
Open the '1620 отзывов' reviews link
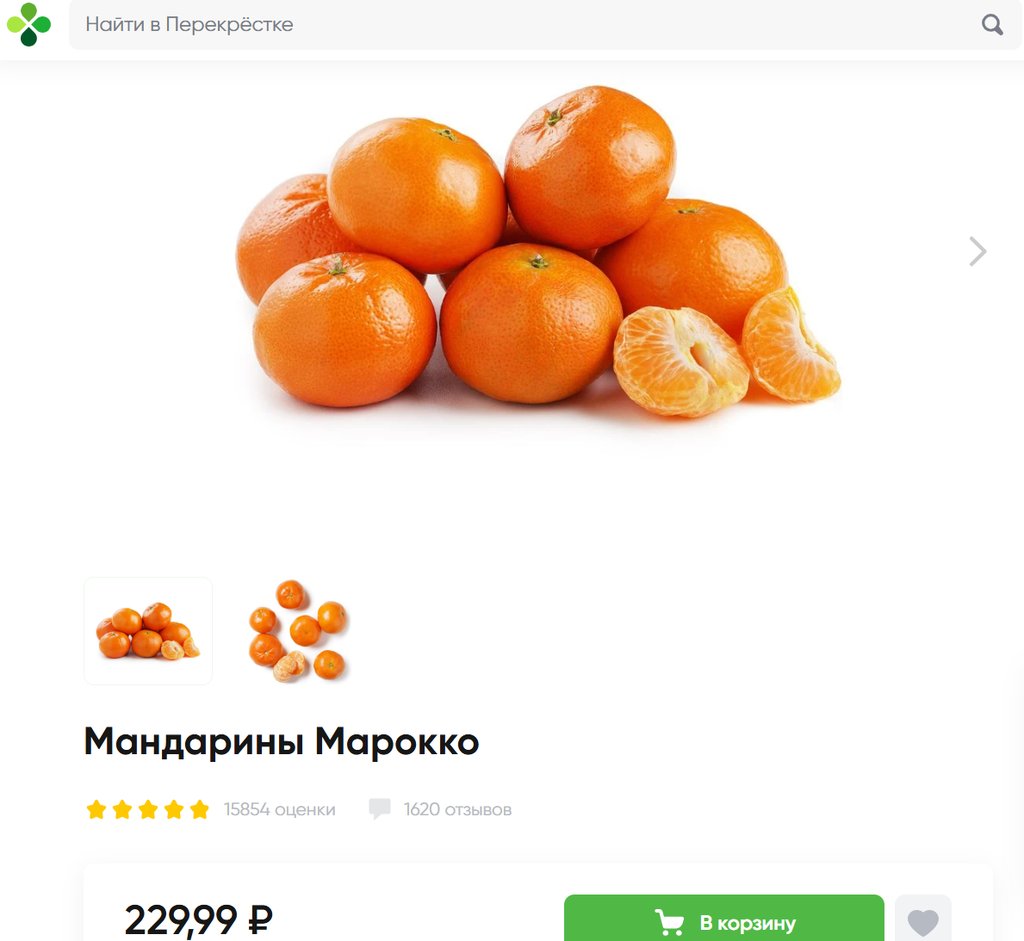458,810
